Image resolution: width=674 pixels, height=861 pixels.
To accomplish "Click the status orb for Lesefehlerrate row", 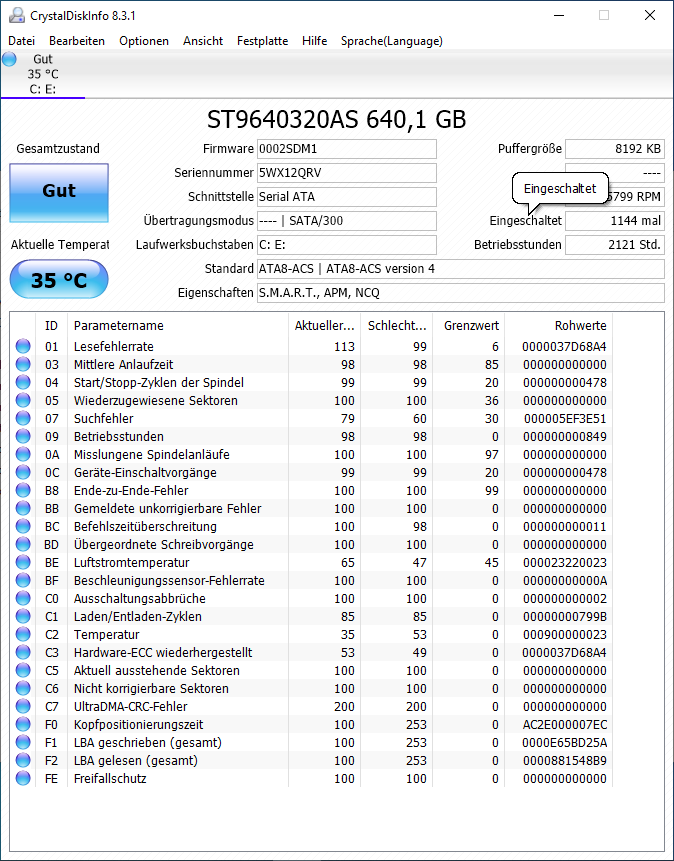I will pos(23,346).
